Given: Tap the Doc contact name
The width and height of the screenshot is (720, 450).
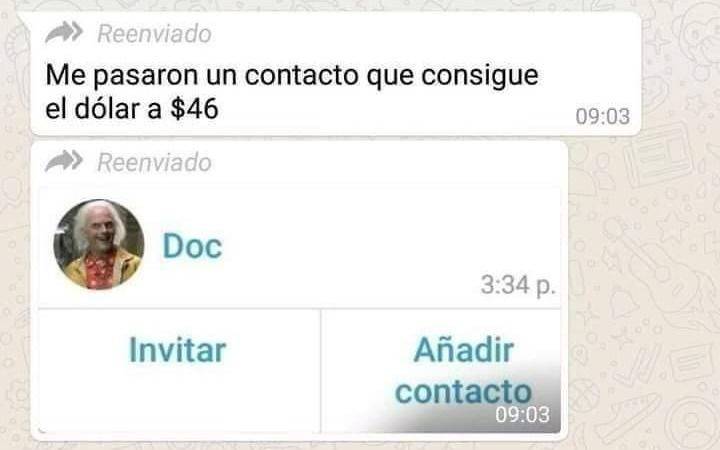Looking at the screenshot, I should (192, 246).
